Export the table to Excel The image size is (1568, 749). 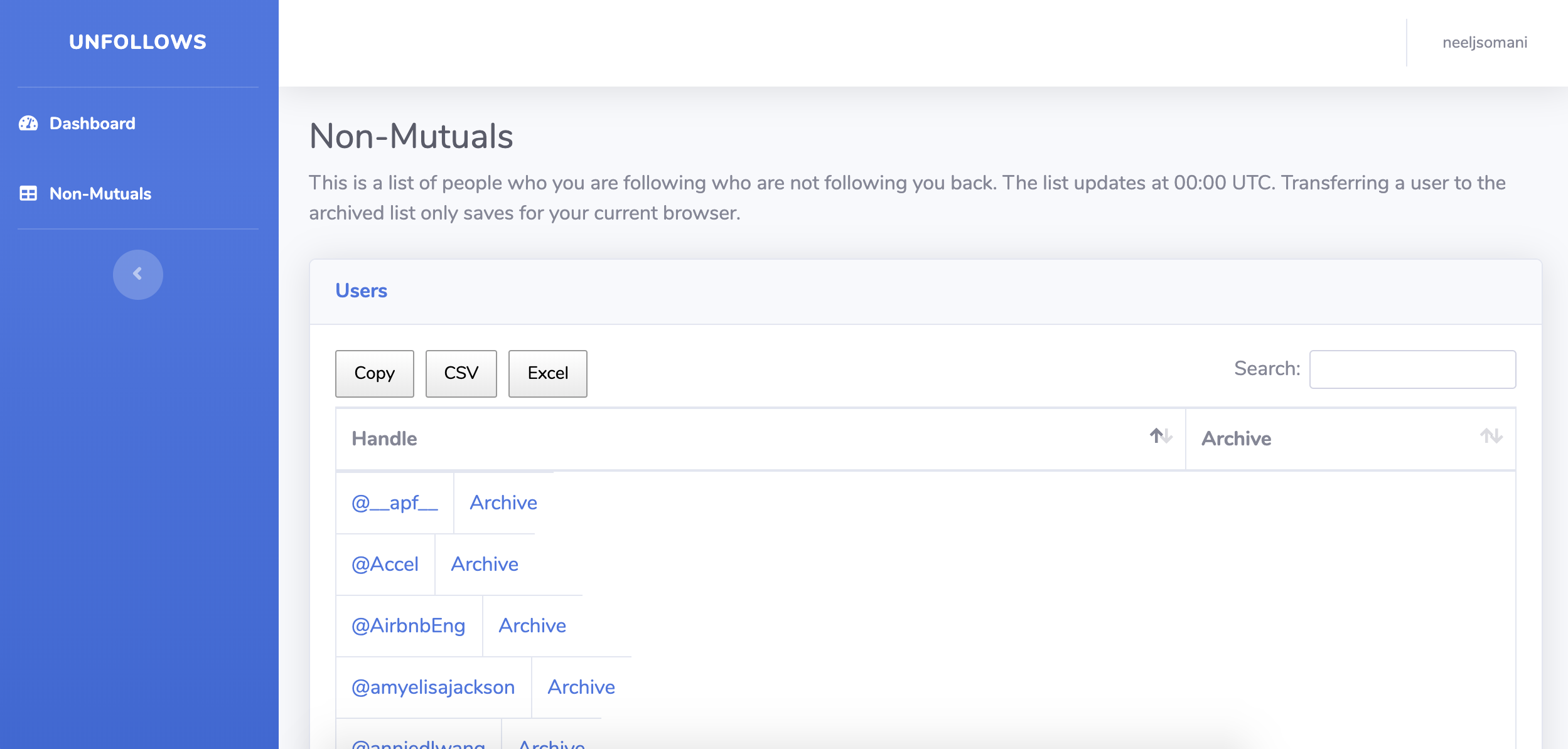tap(547, 373)
